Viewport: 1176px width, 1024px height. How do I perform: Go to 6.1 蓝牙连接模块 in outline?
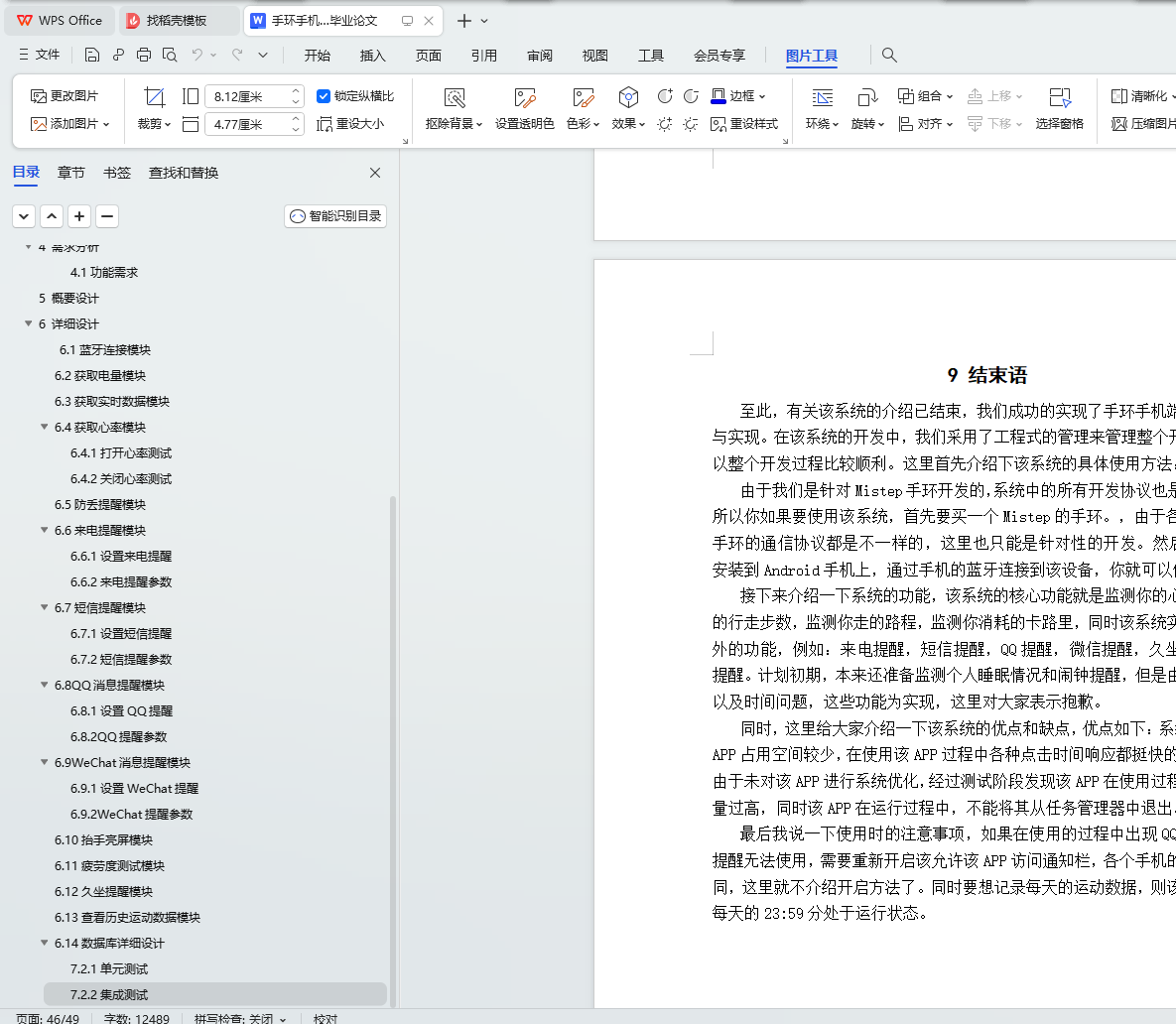(105, 349)
